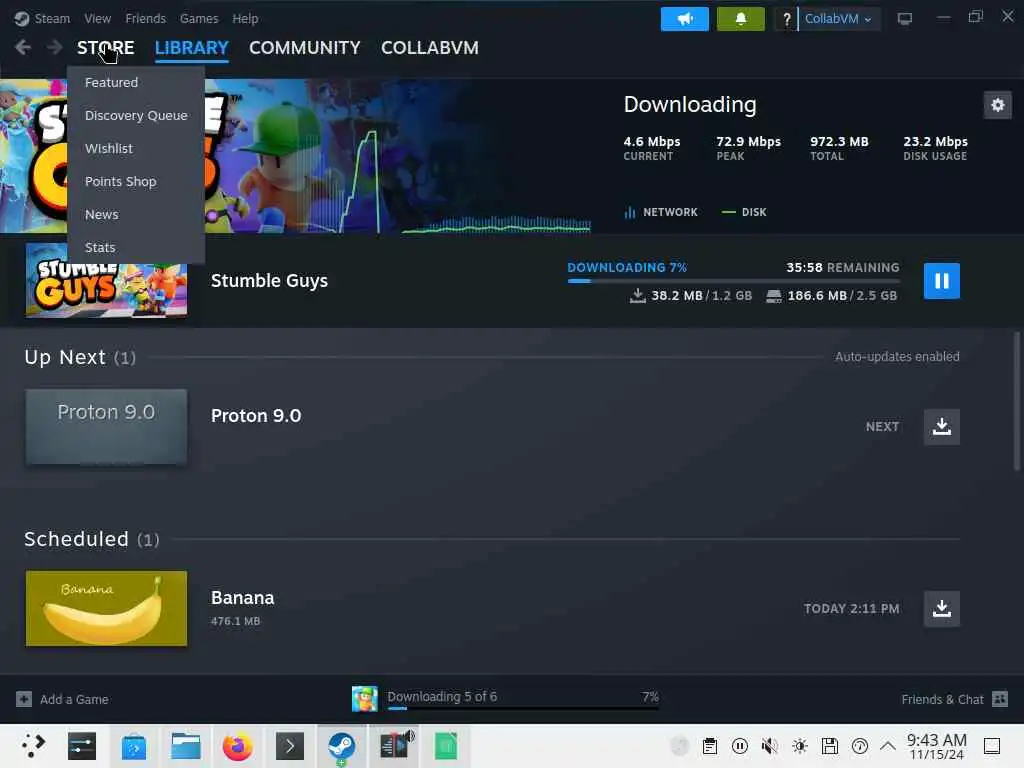Open the Help menu

245,18
